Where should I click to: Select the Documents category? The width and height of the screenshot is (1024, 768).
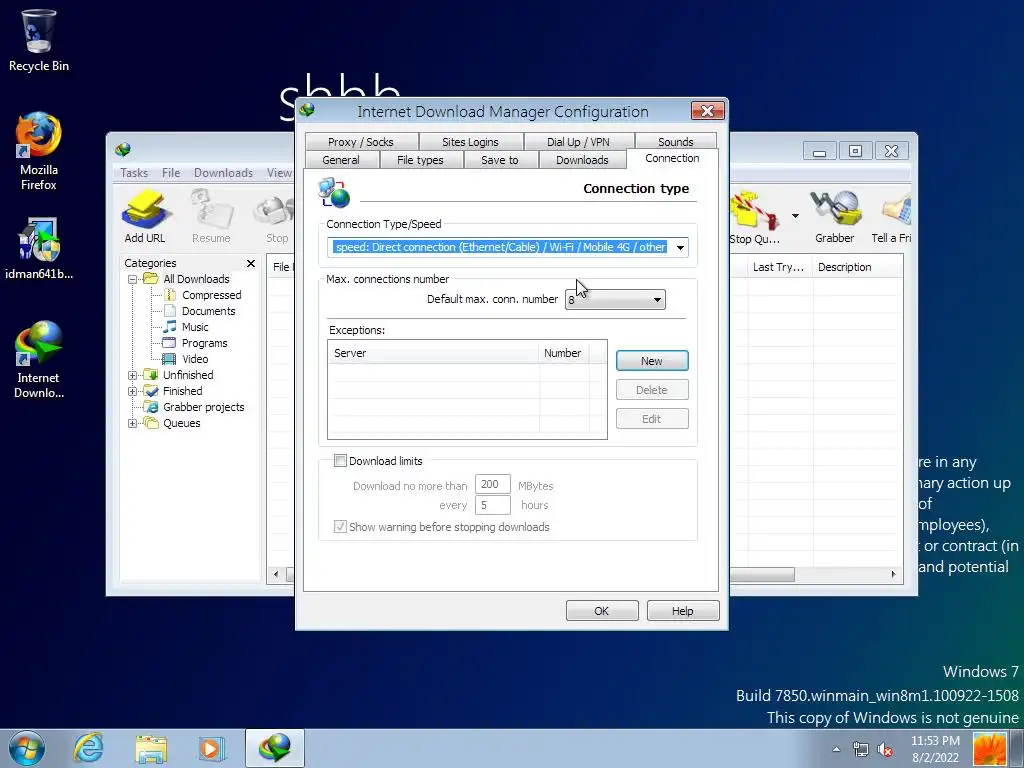[x=208, y=312]
